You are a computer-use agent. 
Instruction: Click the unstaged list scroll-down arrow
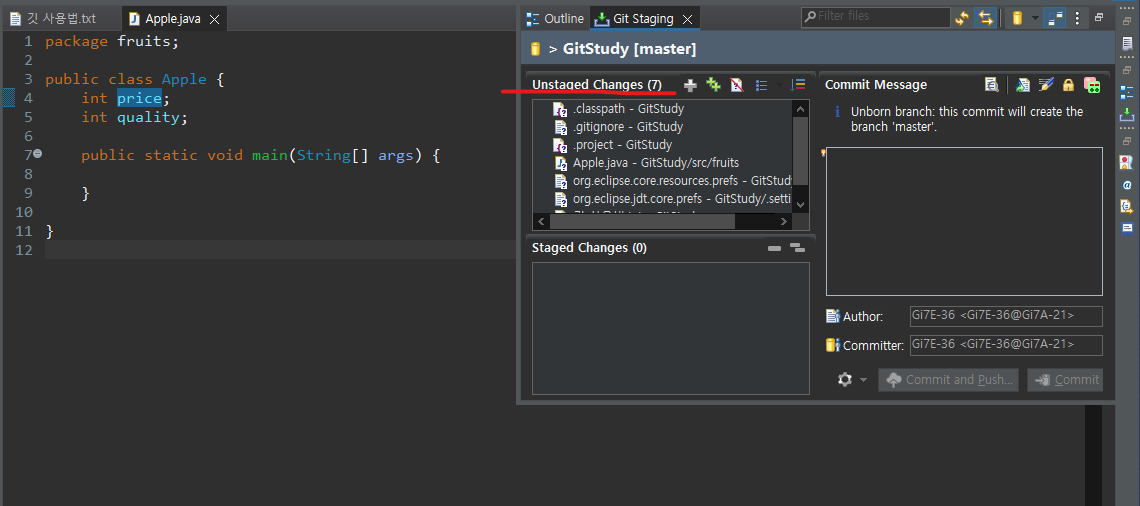[x=800, y=205]
